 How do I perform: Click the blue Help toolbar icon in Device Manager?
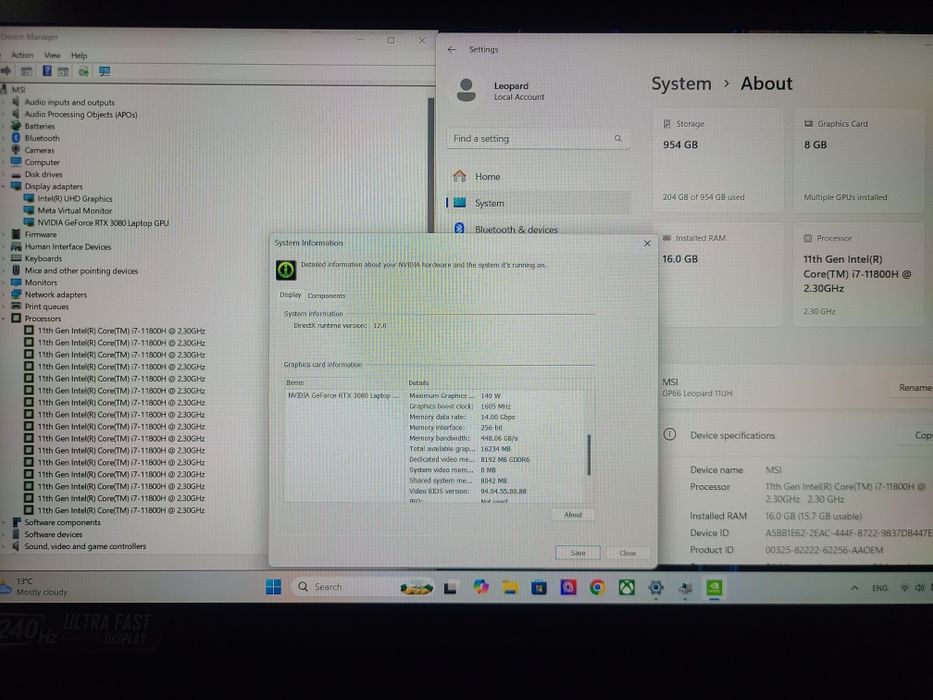(47, 71)
